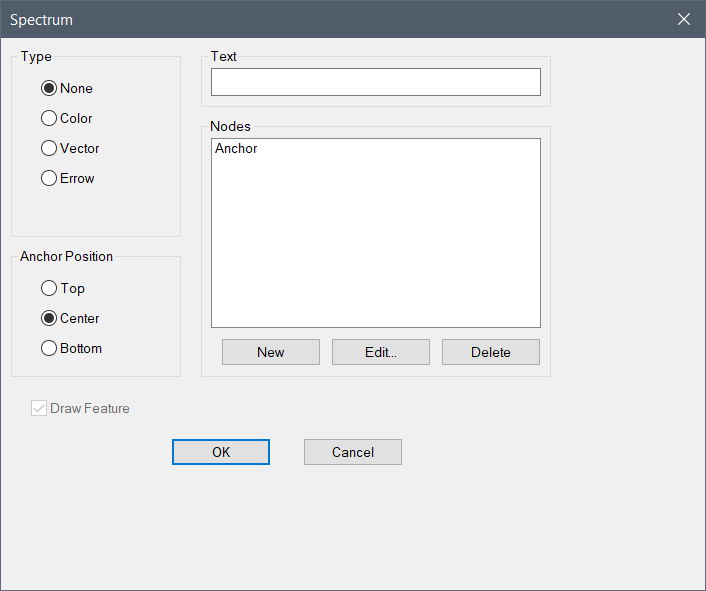Click the Nodes group label
The image size is (706, 591).
pos(230,127)
